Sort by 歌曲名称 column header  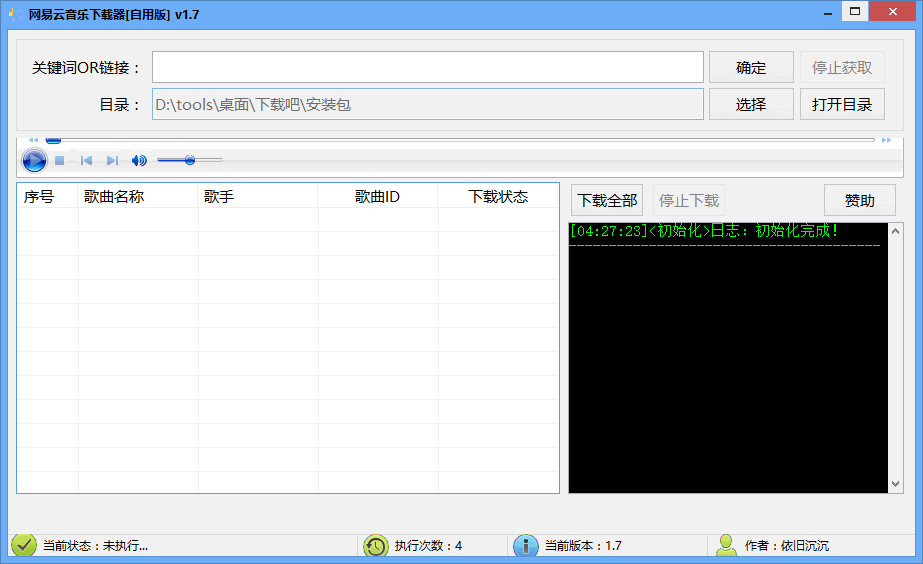(138, 196)
